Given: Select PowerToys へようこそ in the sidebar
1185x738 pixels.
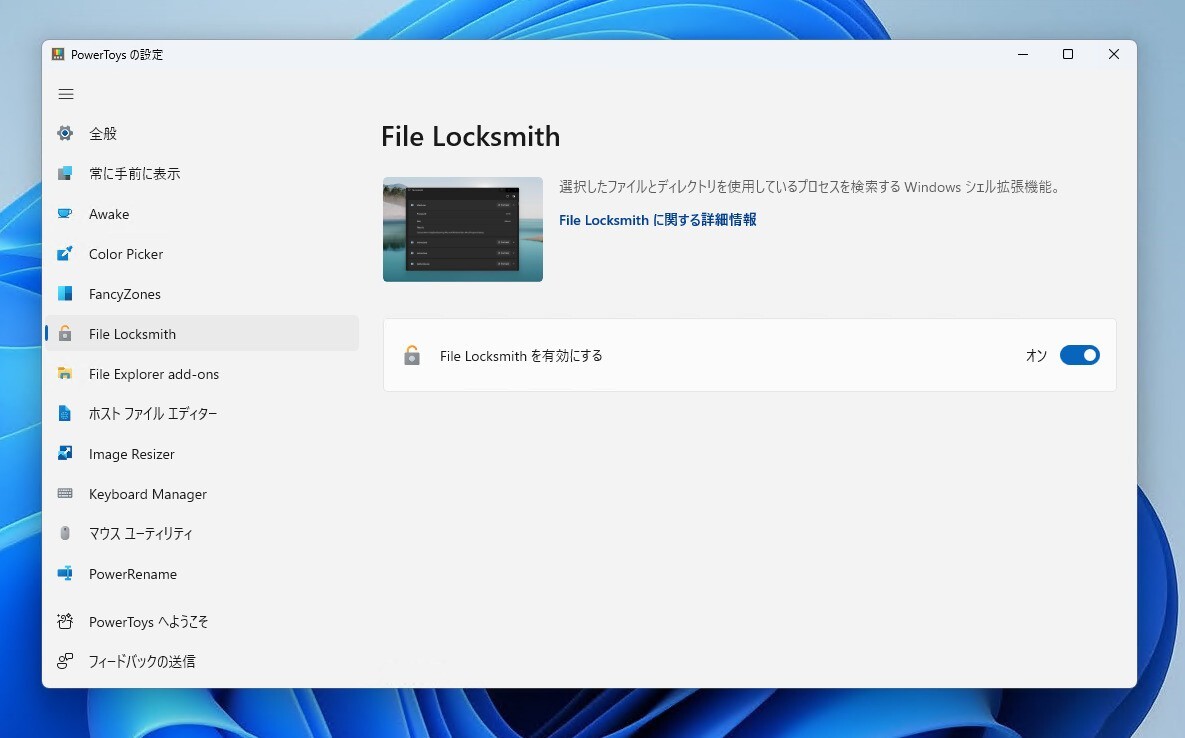Looking at the screenshot, I should (x=148, y=621).
